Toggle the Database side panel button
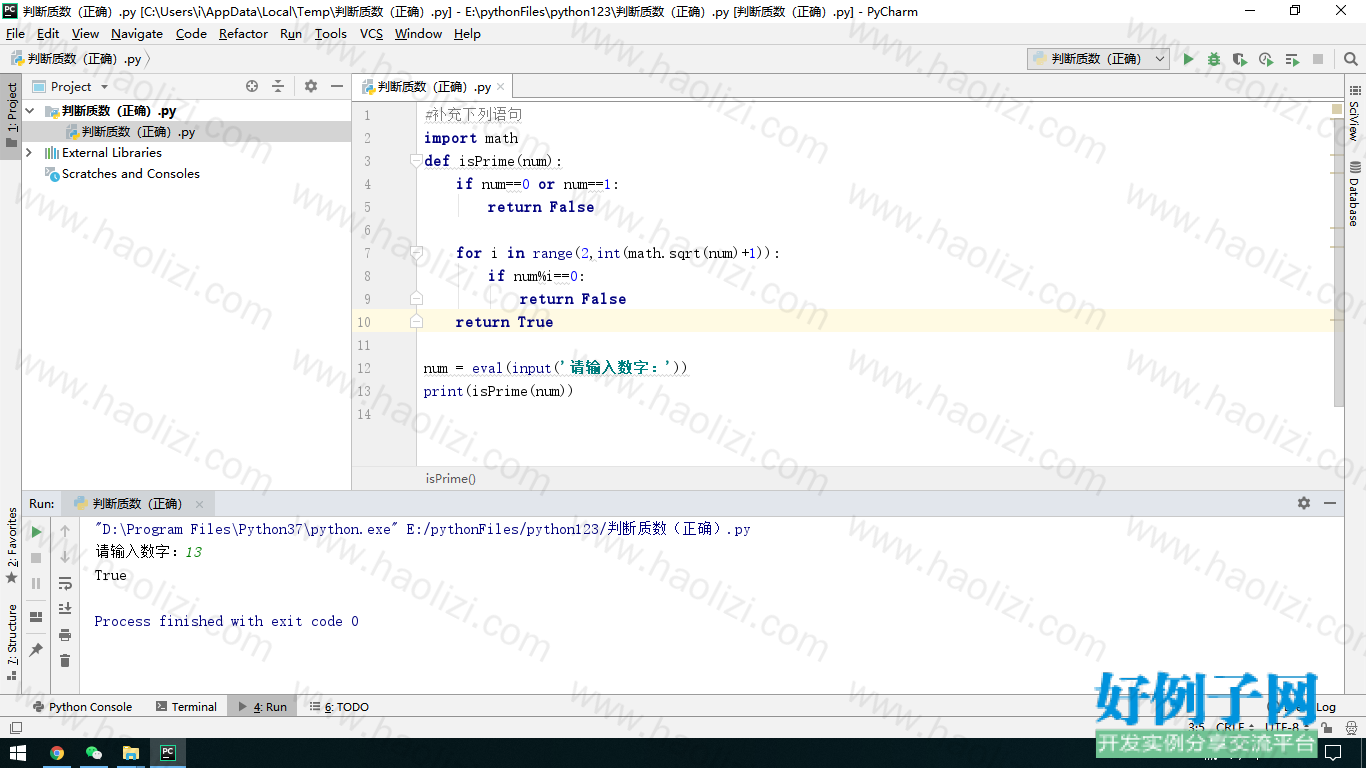The height and width of the screenshot is (768, 1366). pyautogui.click(x=1354, y=193)
